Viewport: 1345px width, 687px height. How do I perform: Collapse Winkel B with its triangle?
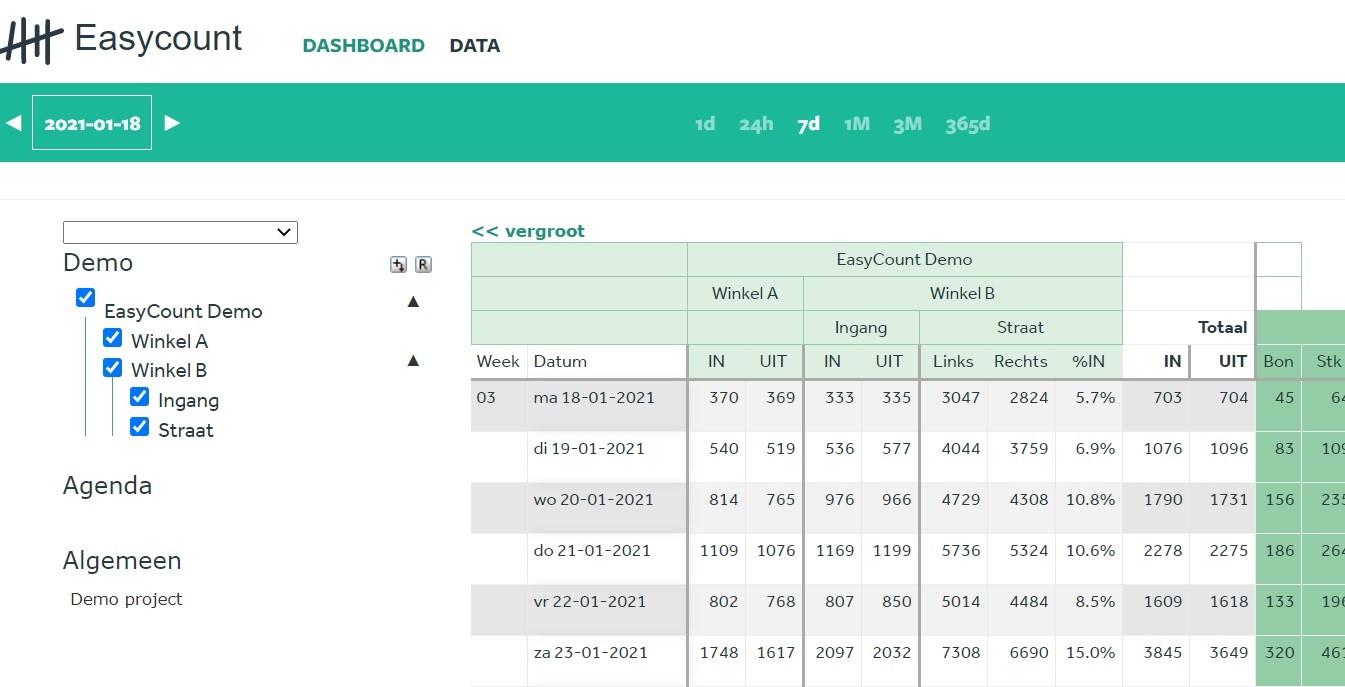413,360
